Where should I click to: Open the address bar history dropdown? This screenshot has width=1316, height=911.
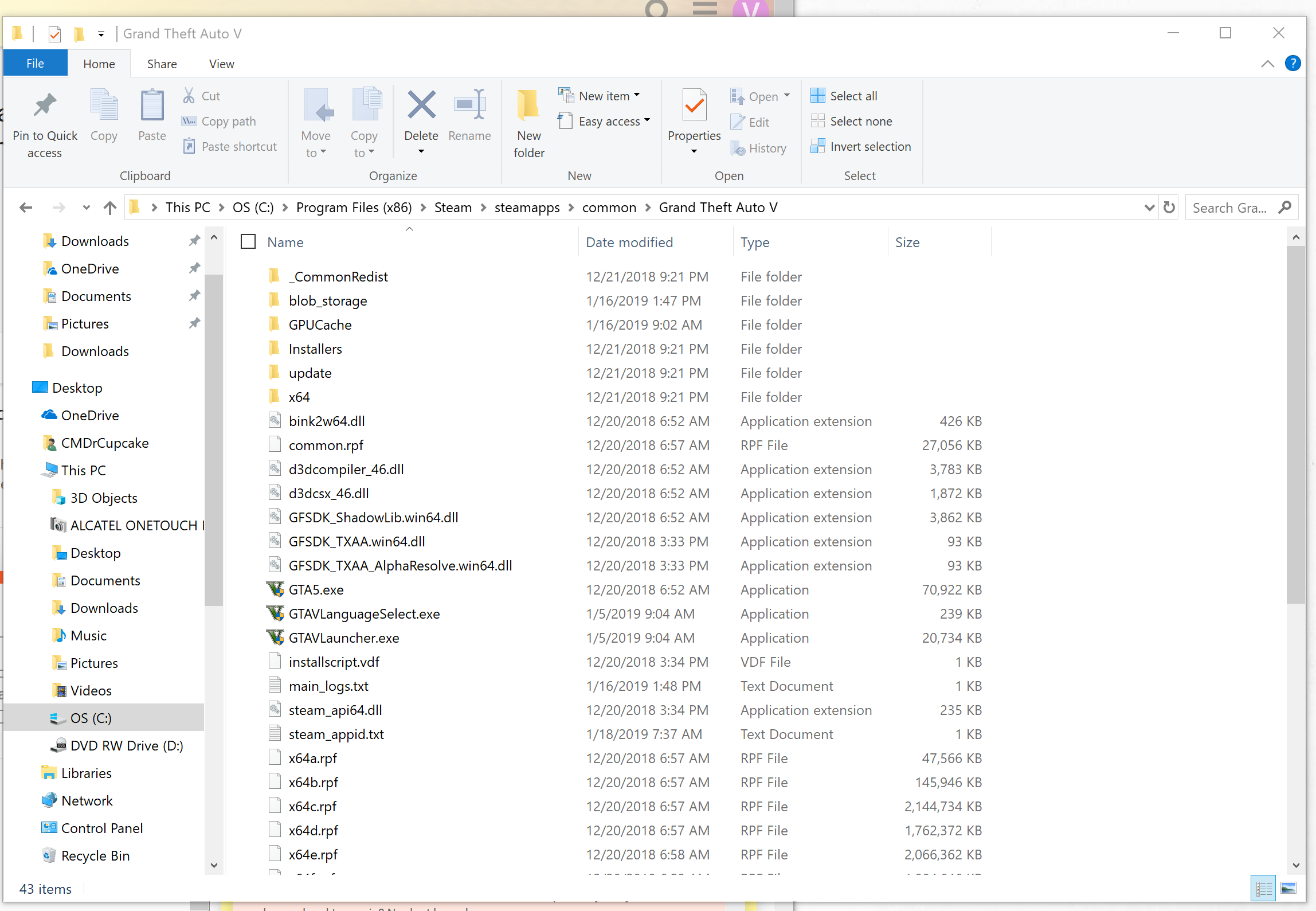point(1149,208)
